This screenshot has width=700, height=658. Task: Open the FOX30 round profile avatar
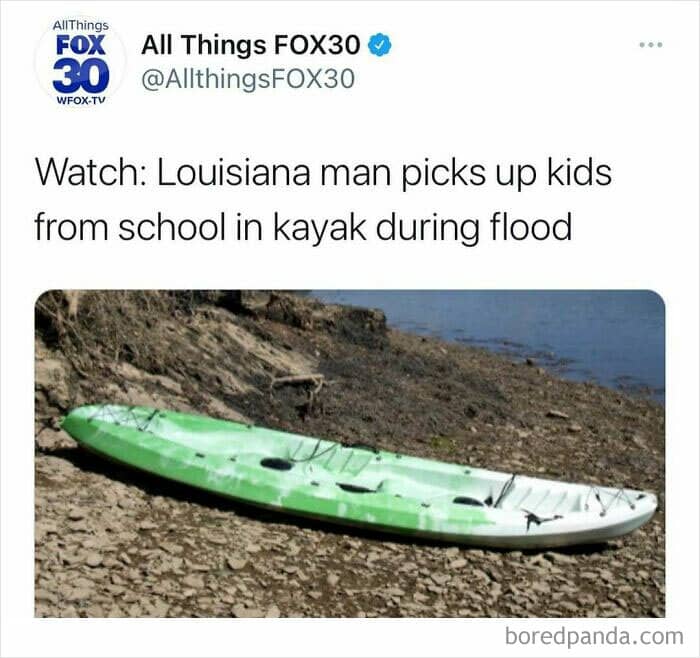pos(81,62)
